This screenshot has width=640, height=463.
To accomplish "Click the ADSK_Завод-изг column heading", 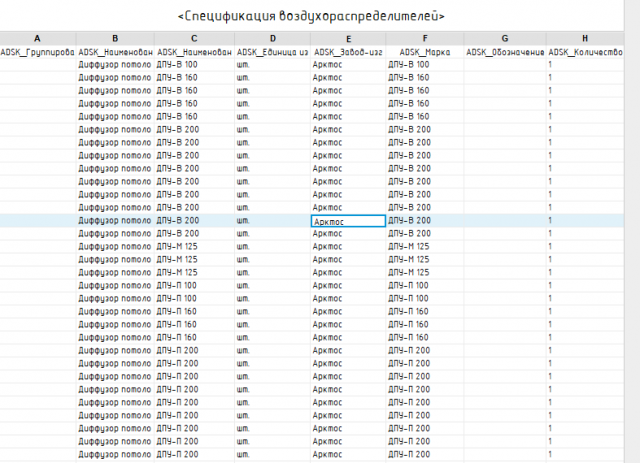I will click(348, 51).
